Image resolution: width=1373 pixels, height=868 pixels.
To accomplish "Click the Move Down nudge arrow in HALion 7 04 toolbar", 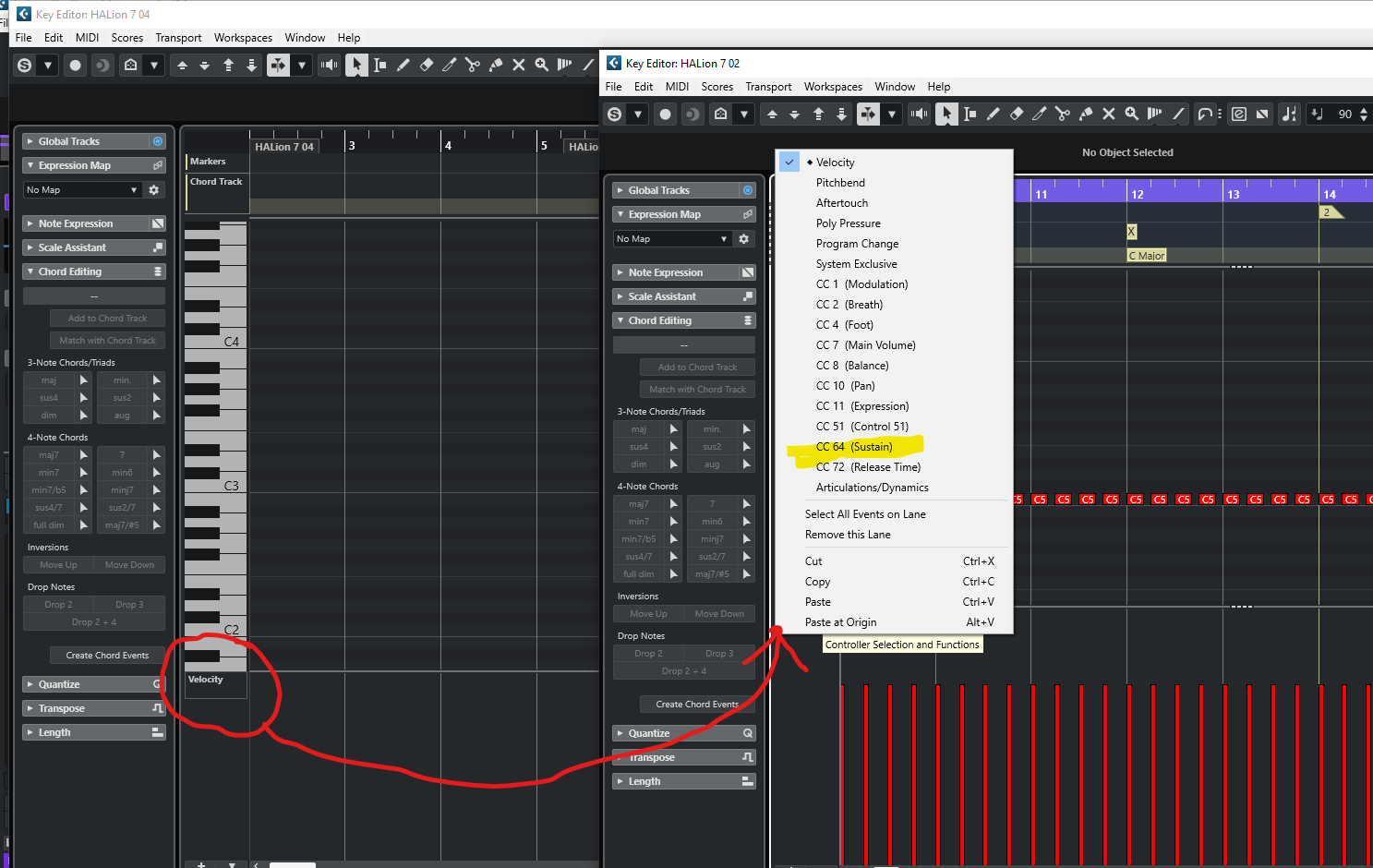I will (x=205, y=65).
